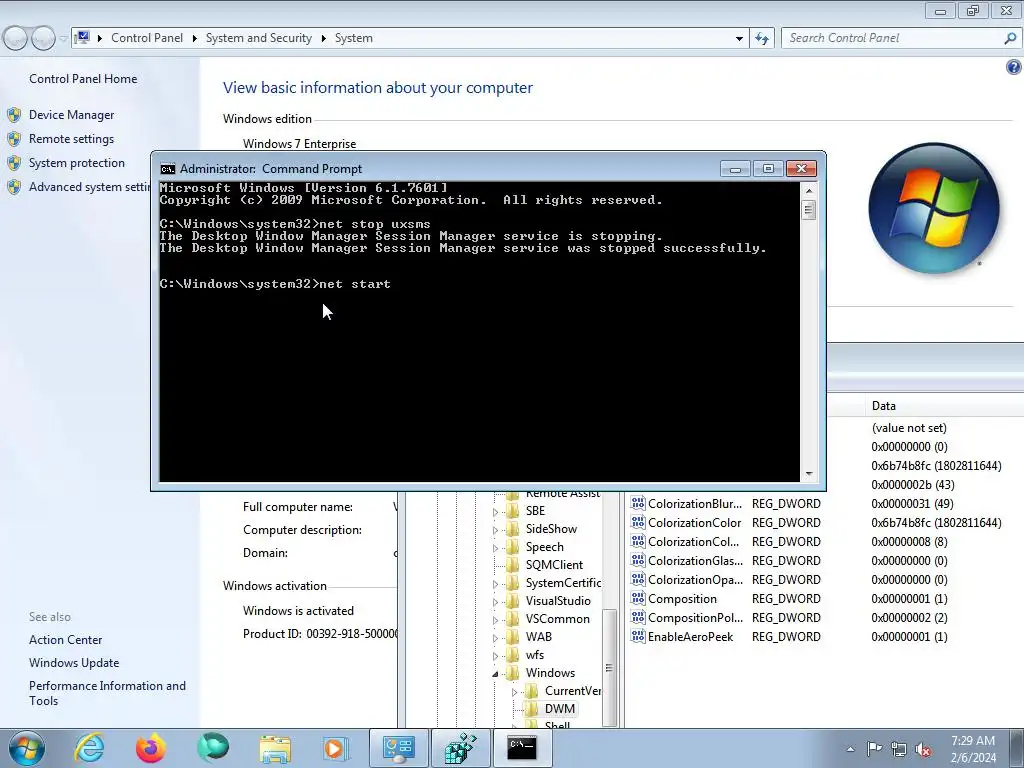
Task: Select the DWM key in registry tree
Action: click(x=560, y=709)
